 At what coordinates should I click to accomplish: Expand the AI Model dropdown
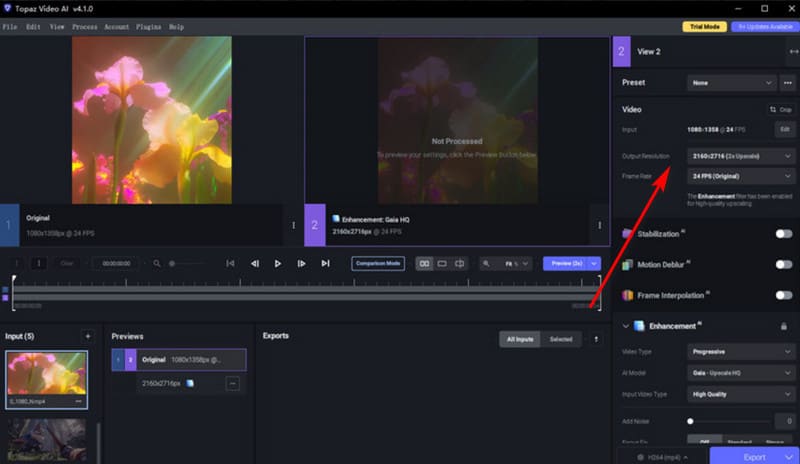[x=740, y=373]
